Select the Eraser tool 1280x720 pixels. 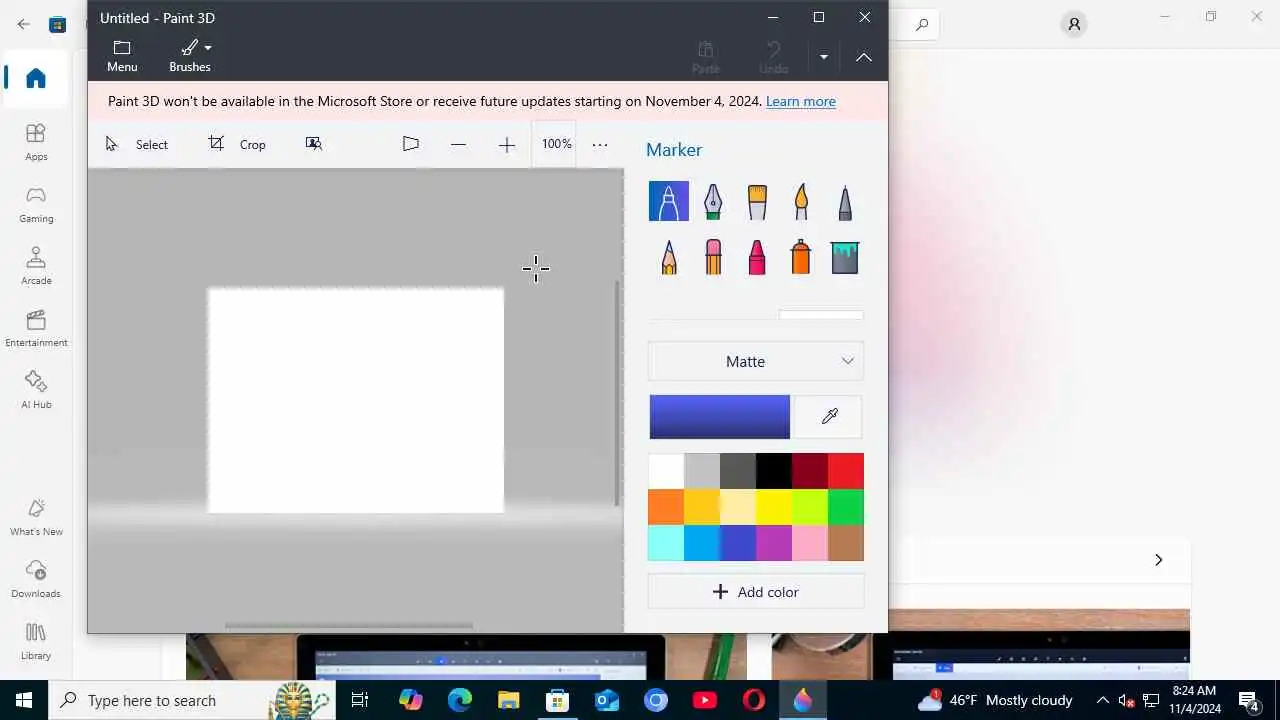click(x=712, y=257)
